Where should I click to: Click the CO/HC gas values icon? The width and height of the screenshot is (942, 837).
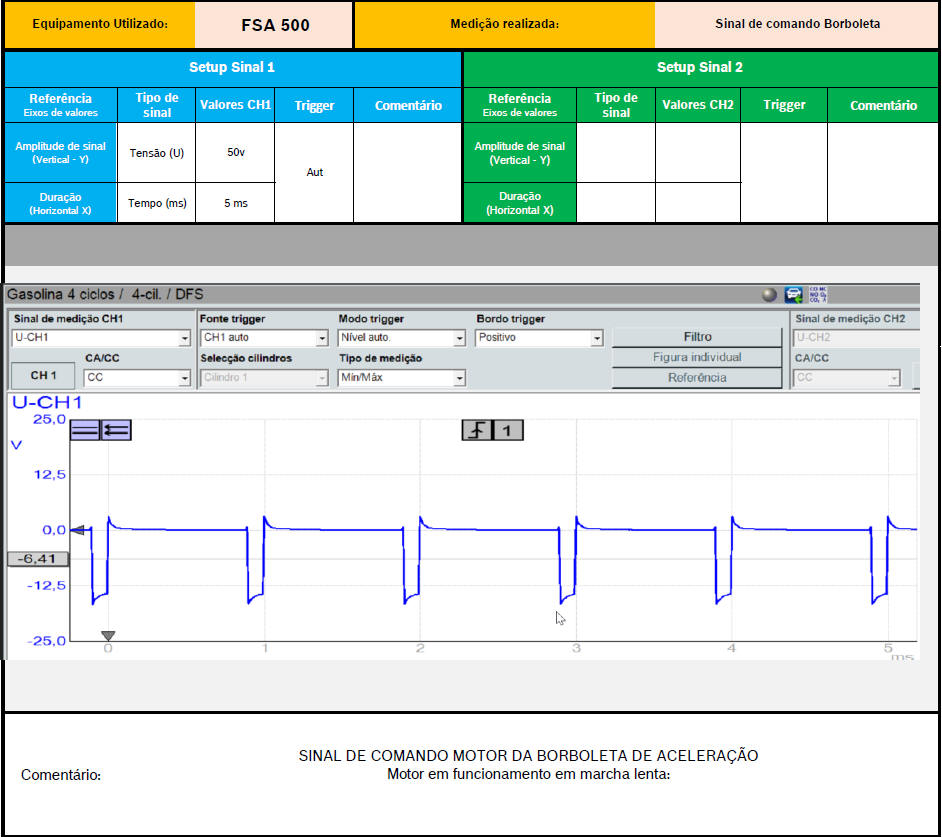(817, 295)
